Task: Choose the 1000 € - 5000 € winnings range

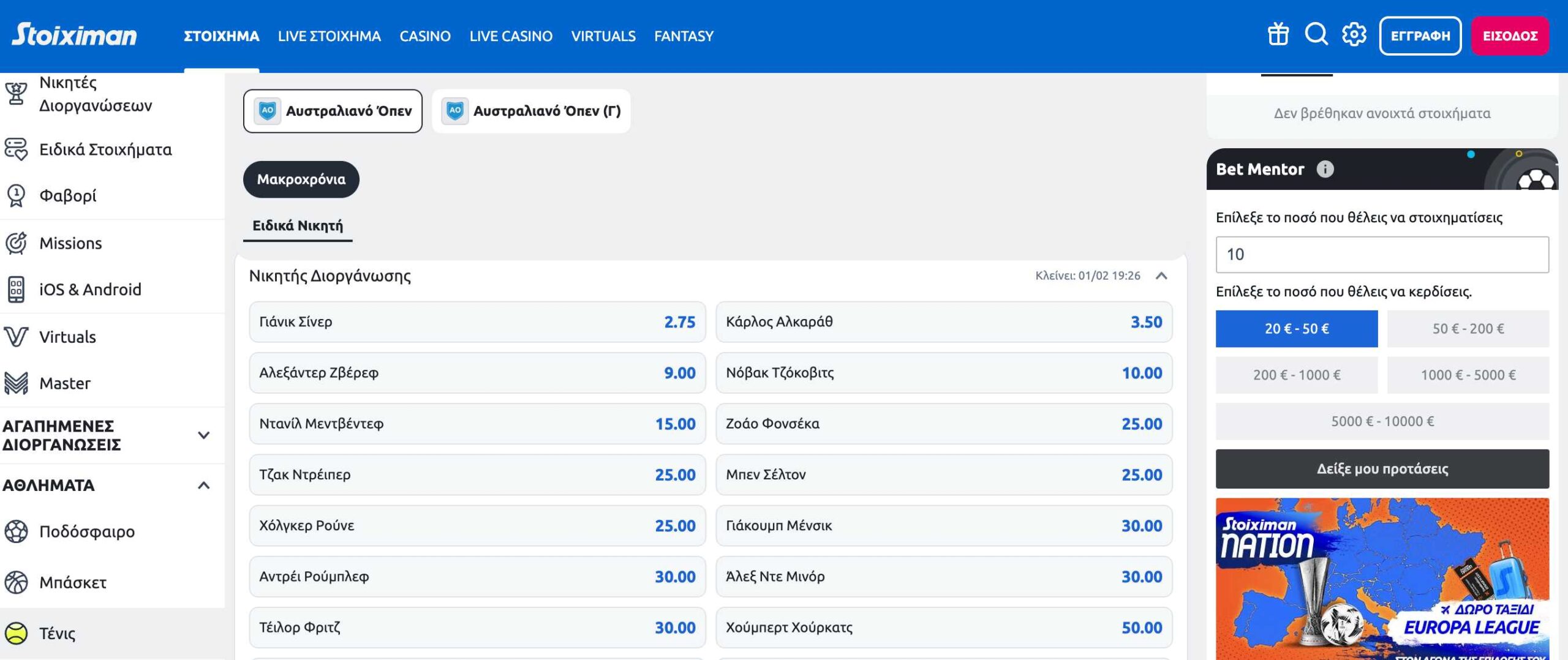Action: [x=1468, y=375]
